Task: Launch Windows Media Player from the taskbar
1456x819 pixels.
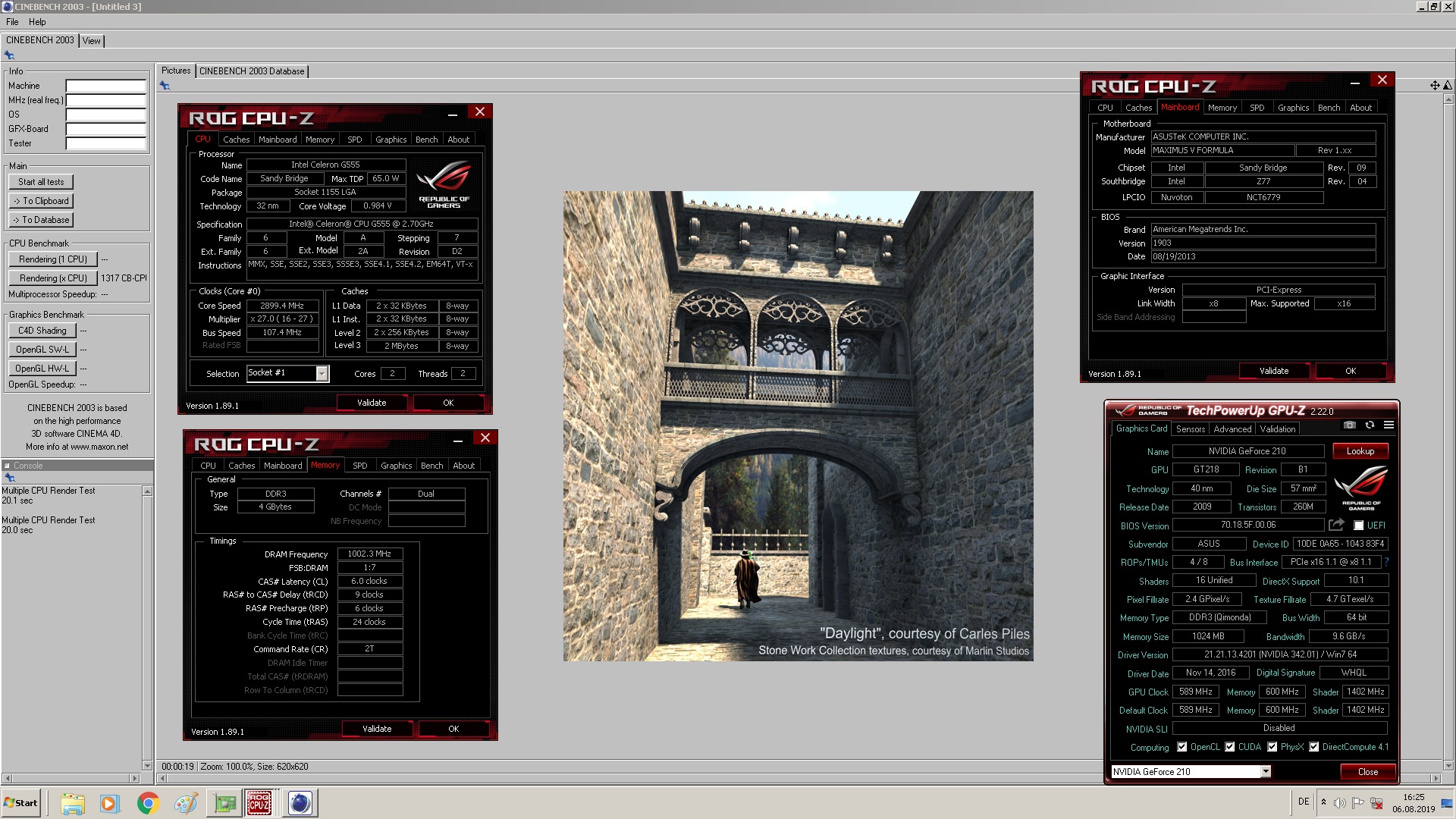Action: tap(110, 803)
